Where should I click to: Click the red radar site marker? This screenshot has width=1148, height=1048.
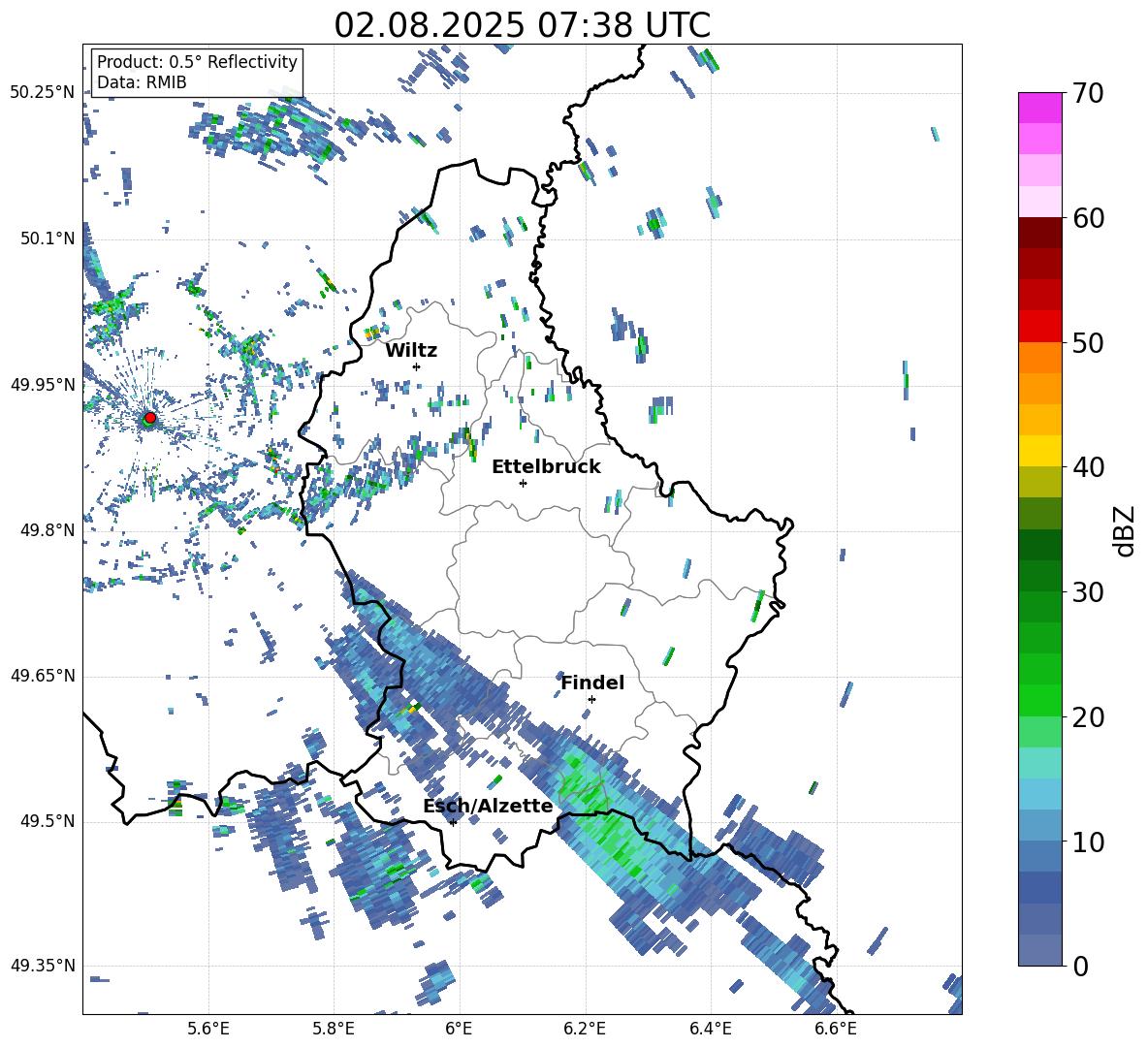click(150, 418)
